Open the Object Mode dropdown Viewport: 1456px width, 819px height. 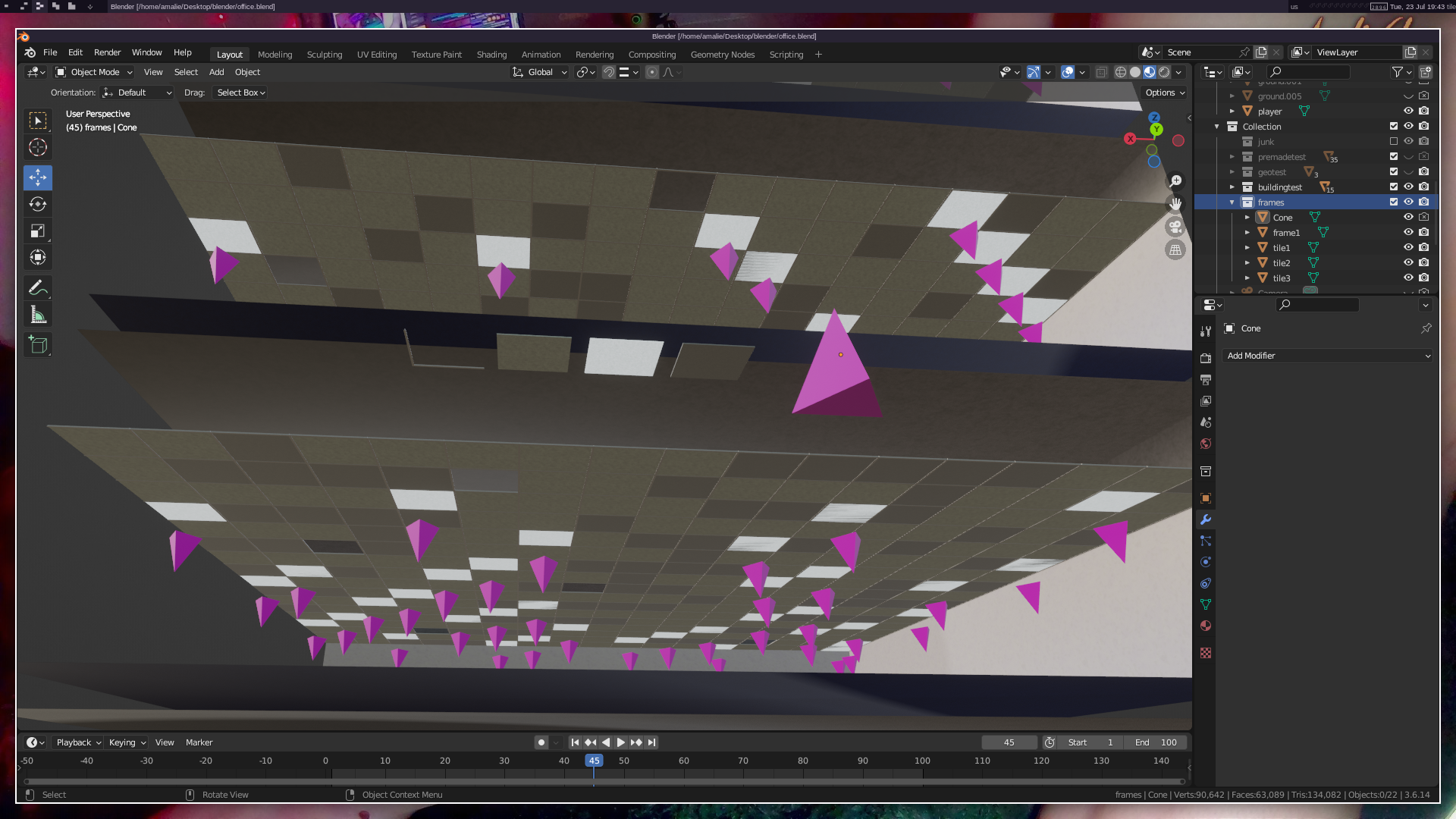tap(95, 72)
